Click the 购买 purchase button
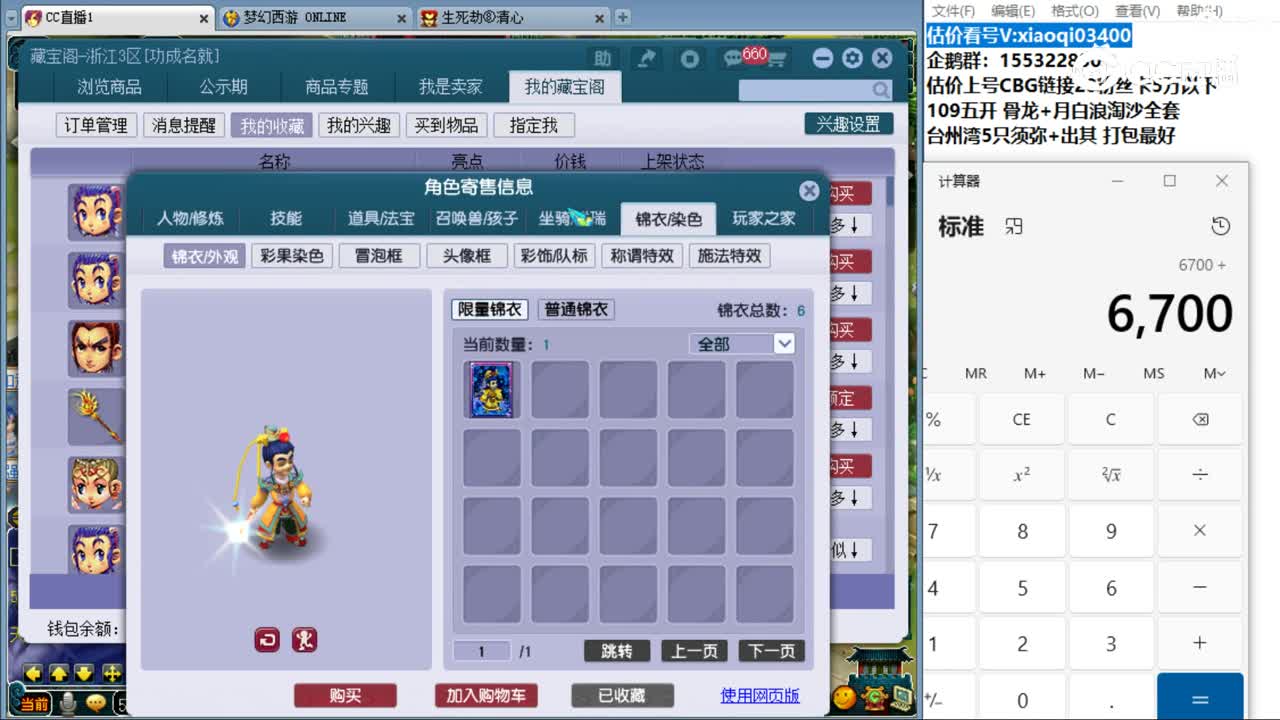 346,694
